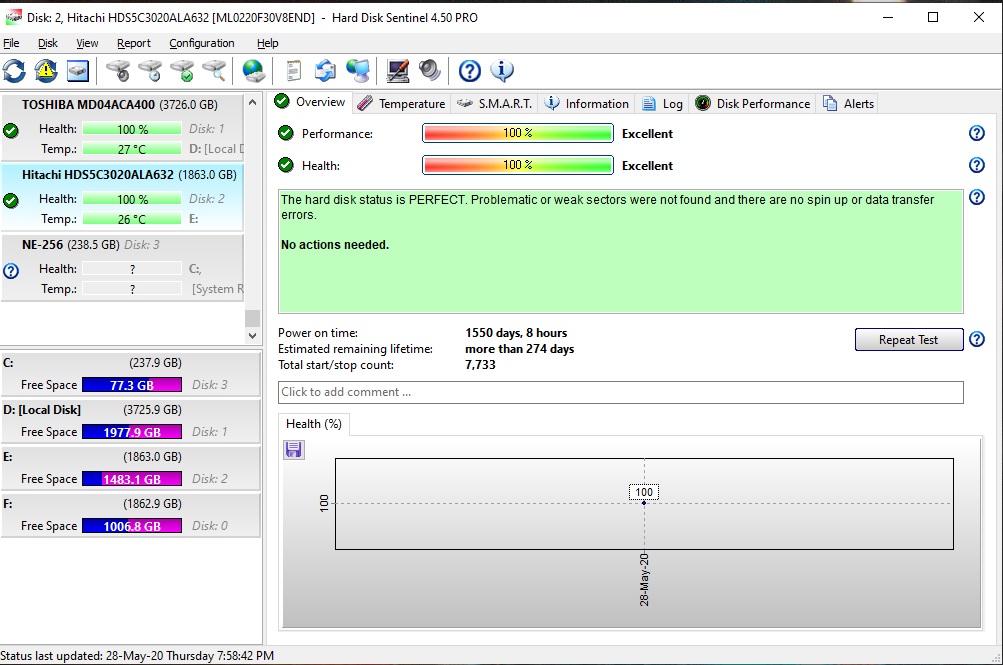Select the Health (%) graph tab
Image resolution: width=1003 pixels, height=665 pixels.
pyautogui.click(x=313, y=424)
